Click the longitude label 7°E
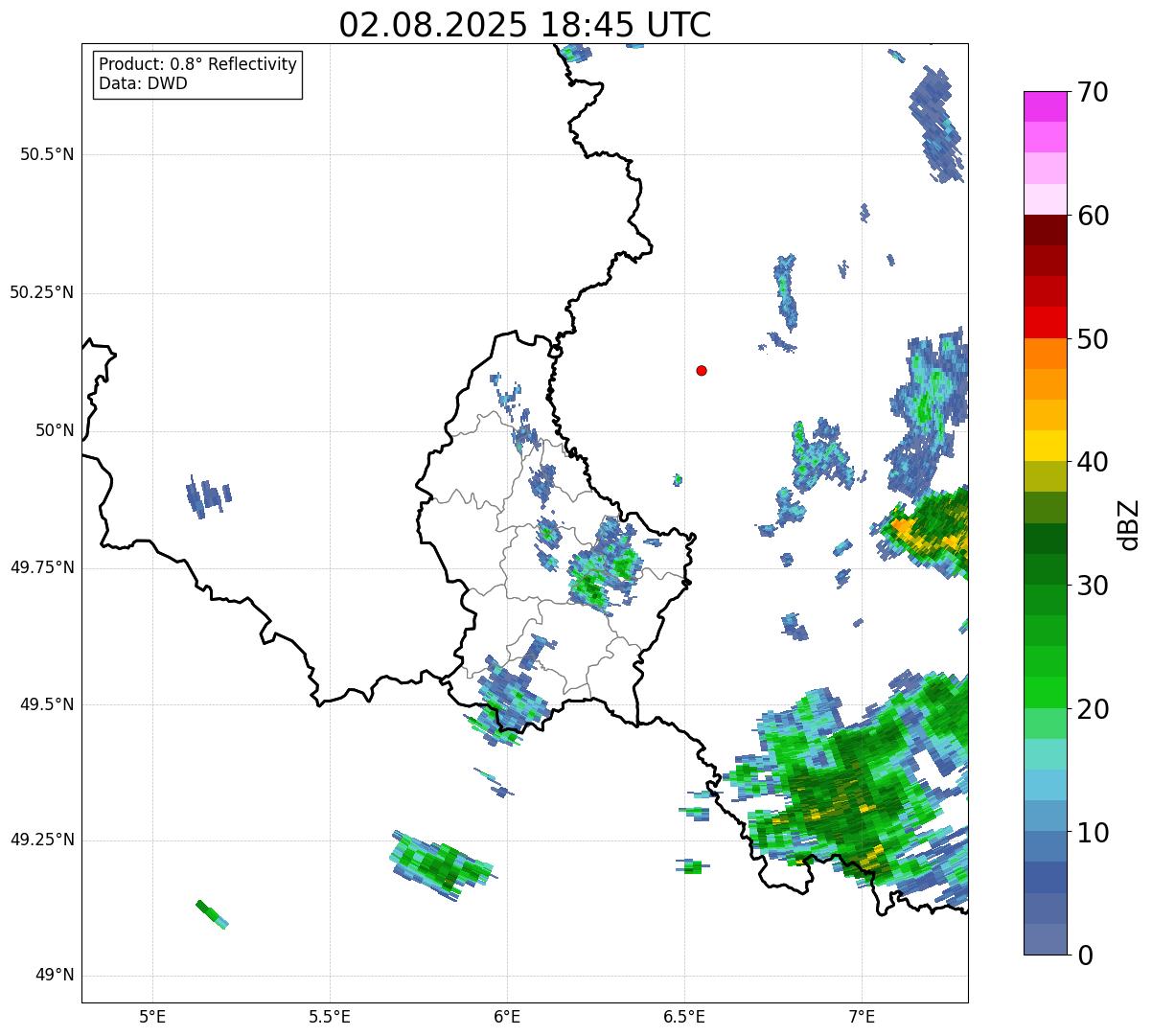The height and width of the screenshot is (1036, 1152). pyautogui.click(x=862, y=1016)
